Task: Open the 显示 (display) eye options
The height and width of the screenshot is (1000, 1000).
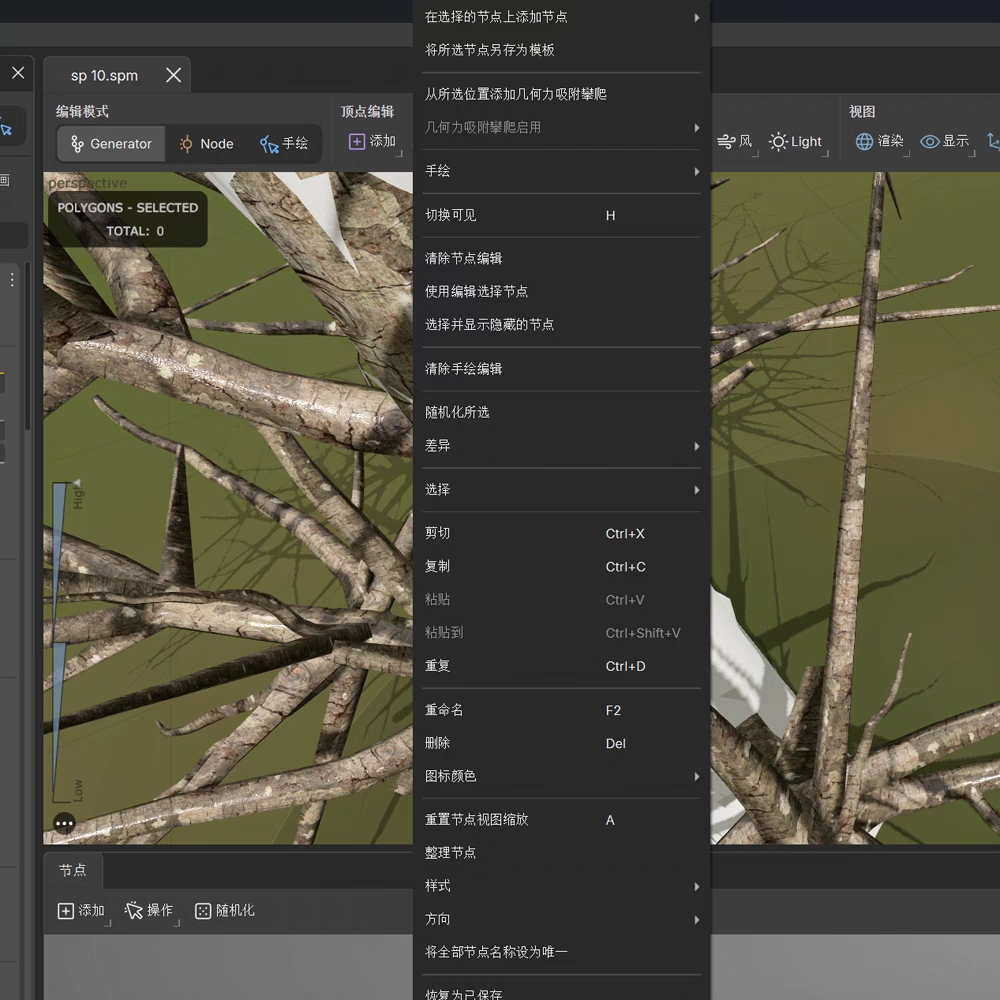Action: click(945, 141)
